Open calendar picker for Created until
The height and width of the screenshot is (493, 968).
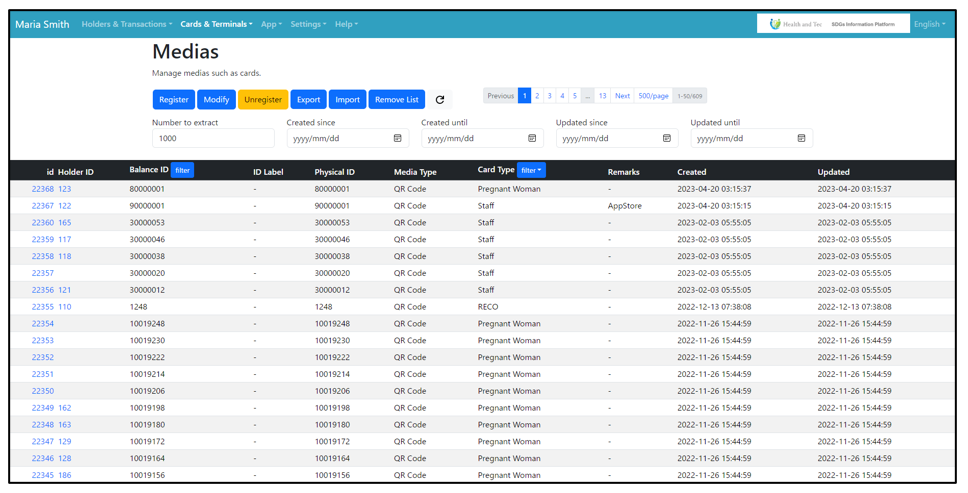coord(532,138)
